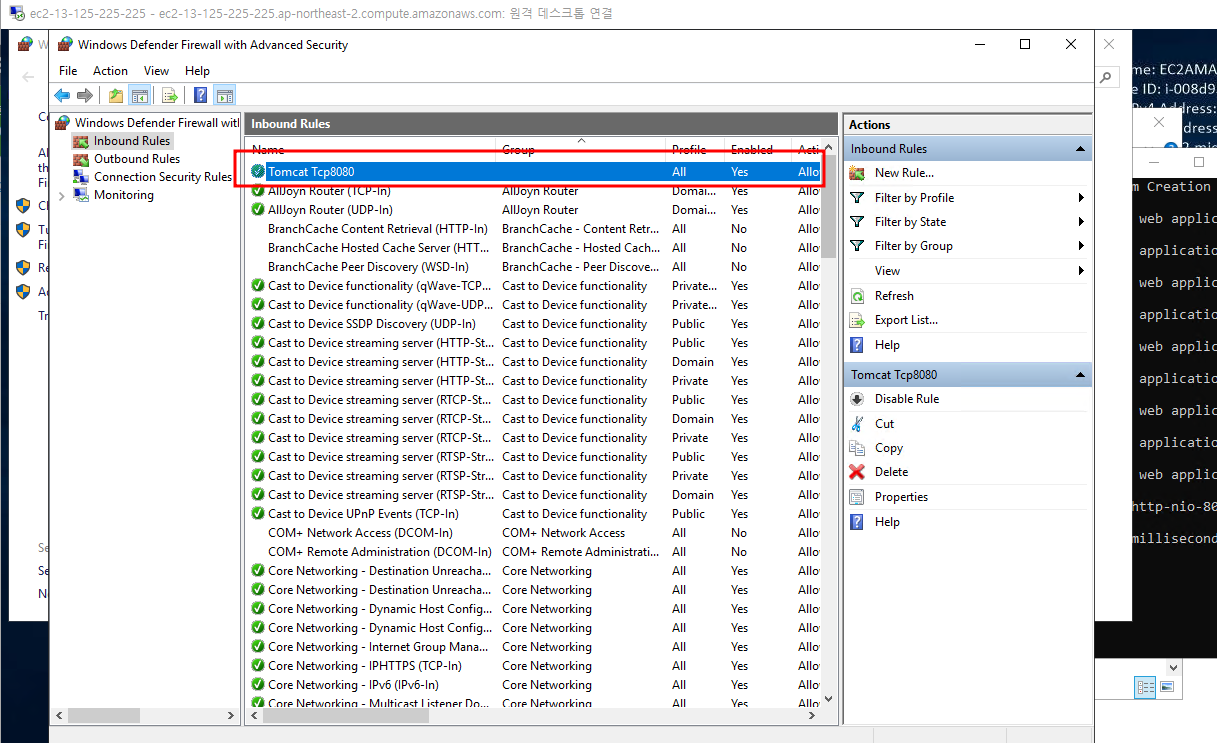Collapse the Tomcat Tcp8080 actions section
Screen dimensions: 1217x743
coord(1080,375)
